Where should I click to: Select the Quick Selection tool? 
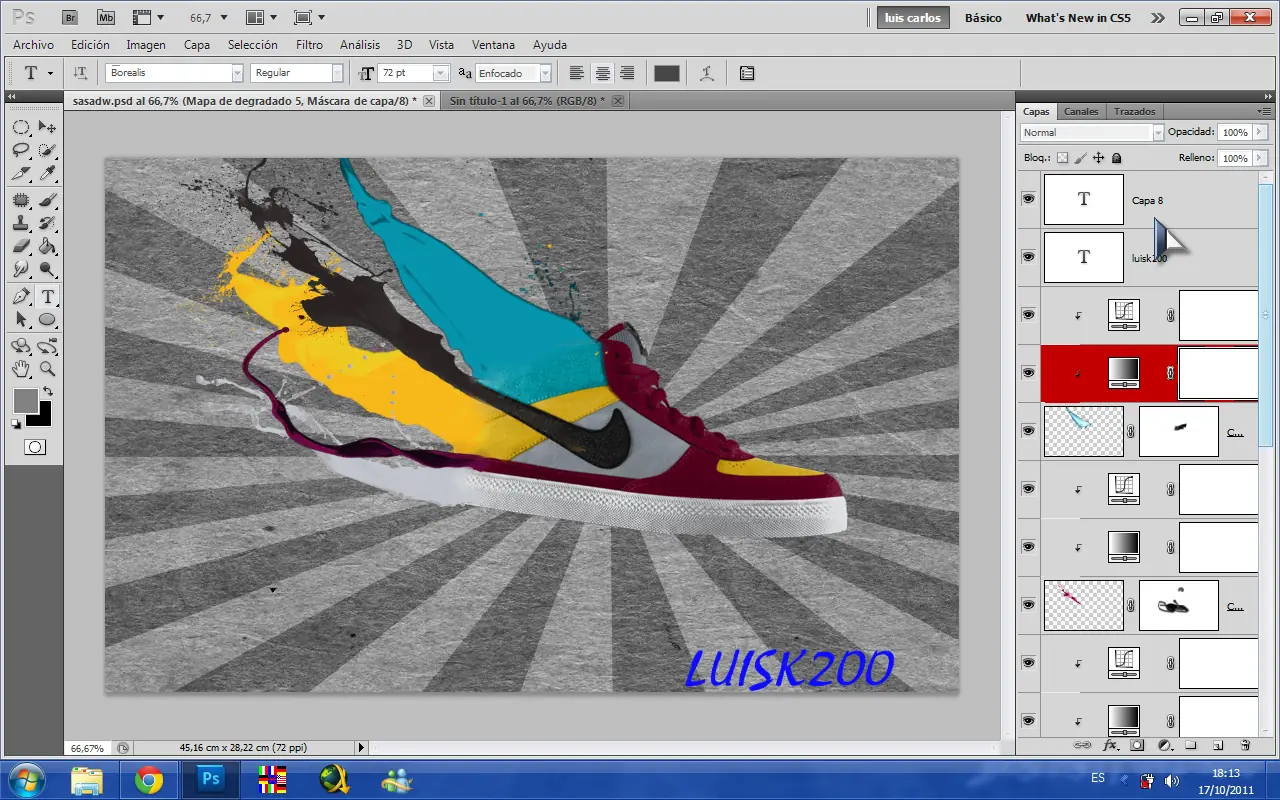(47, 151)
